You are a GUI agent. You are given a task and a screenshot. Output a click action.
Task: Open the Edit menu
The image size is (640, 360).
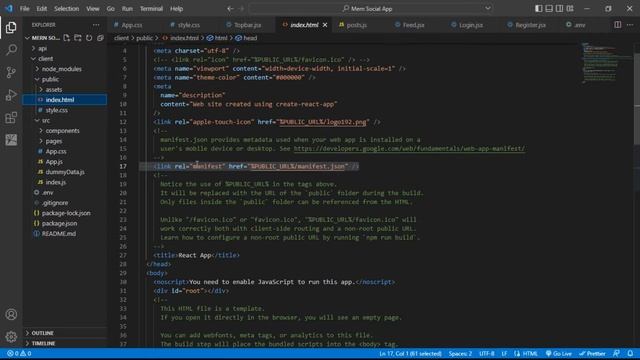tap(41, 9)
